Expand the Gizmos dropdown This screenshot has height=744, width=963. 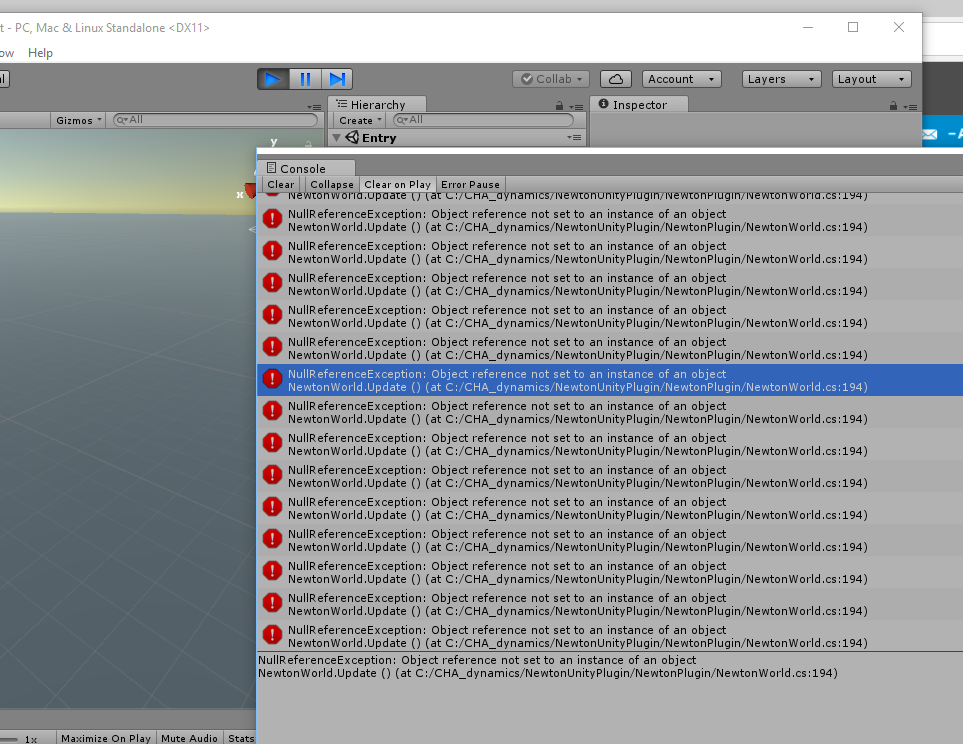[79, 120]
